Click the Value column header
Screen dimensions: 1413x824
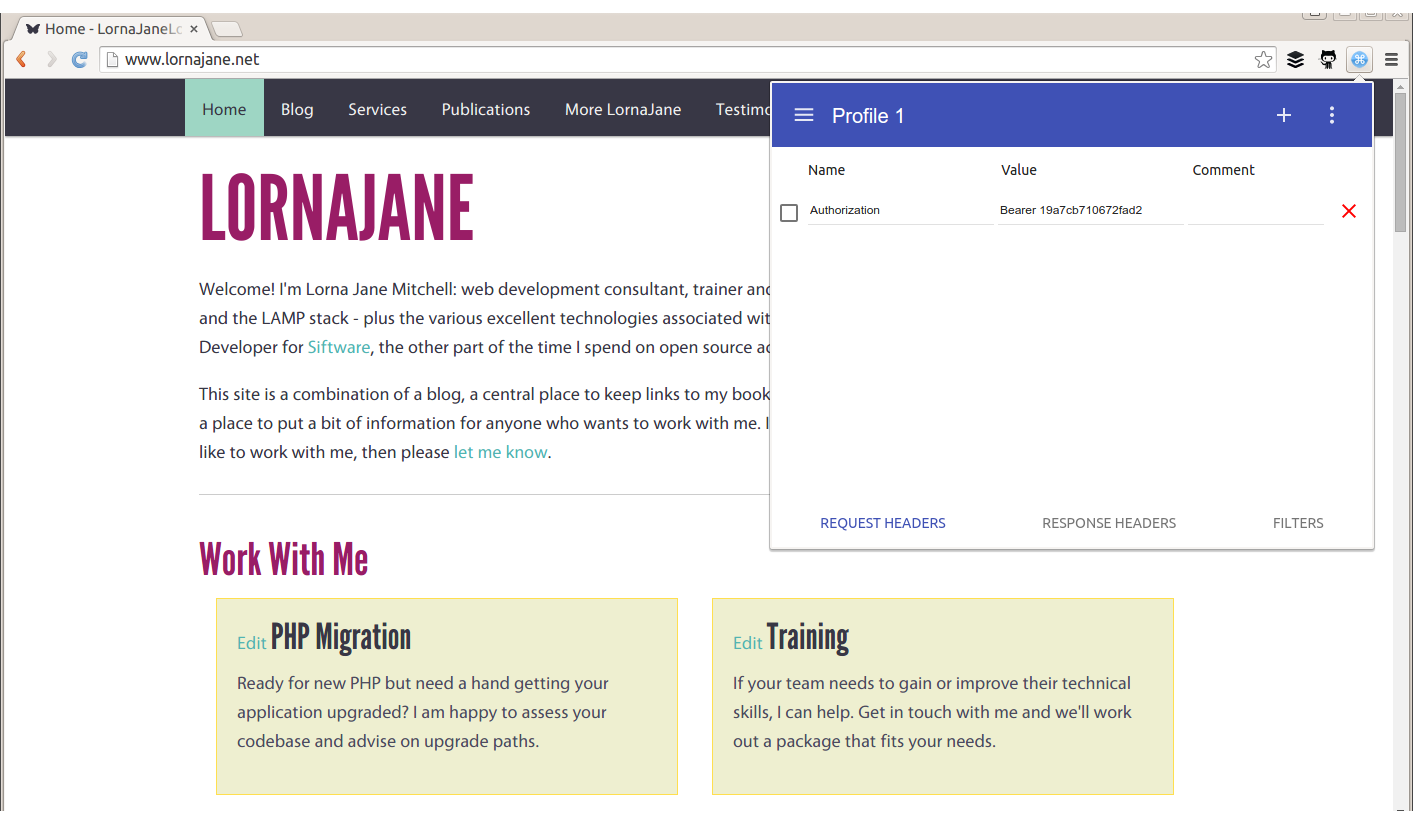[x=1019, y=170]
